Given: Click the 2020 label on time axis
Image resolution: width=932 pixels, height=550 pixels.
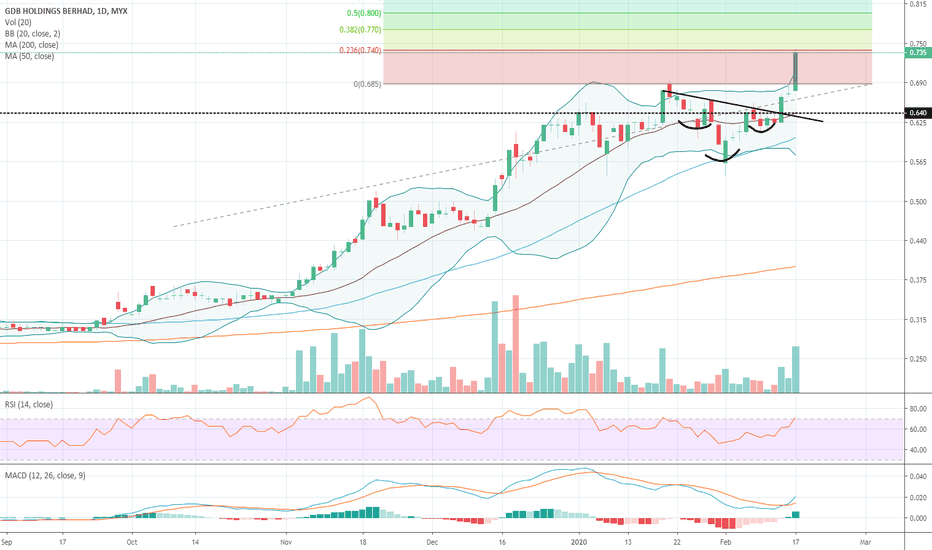Looking at the screenshot, I should (x=578, y=542).
